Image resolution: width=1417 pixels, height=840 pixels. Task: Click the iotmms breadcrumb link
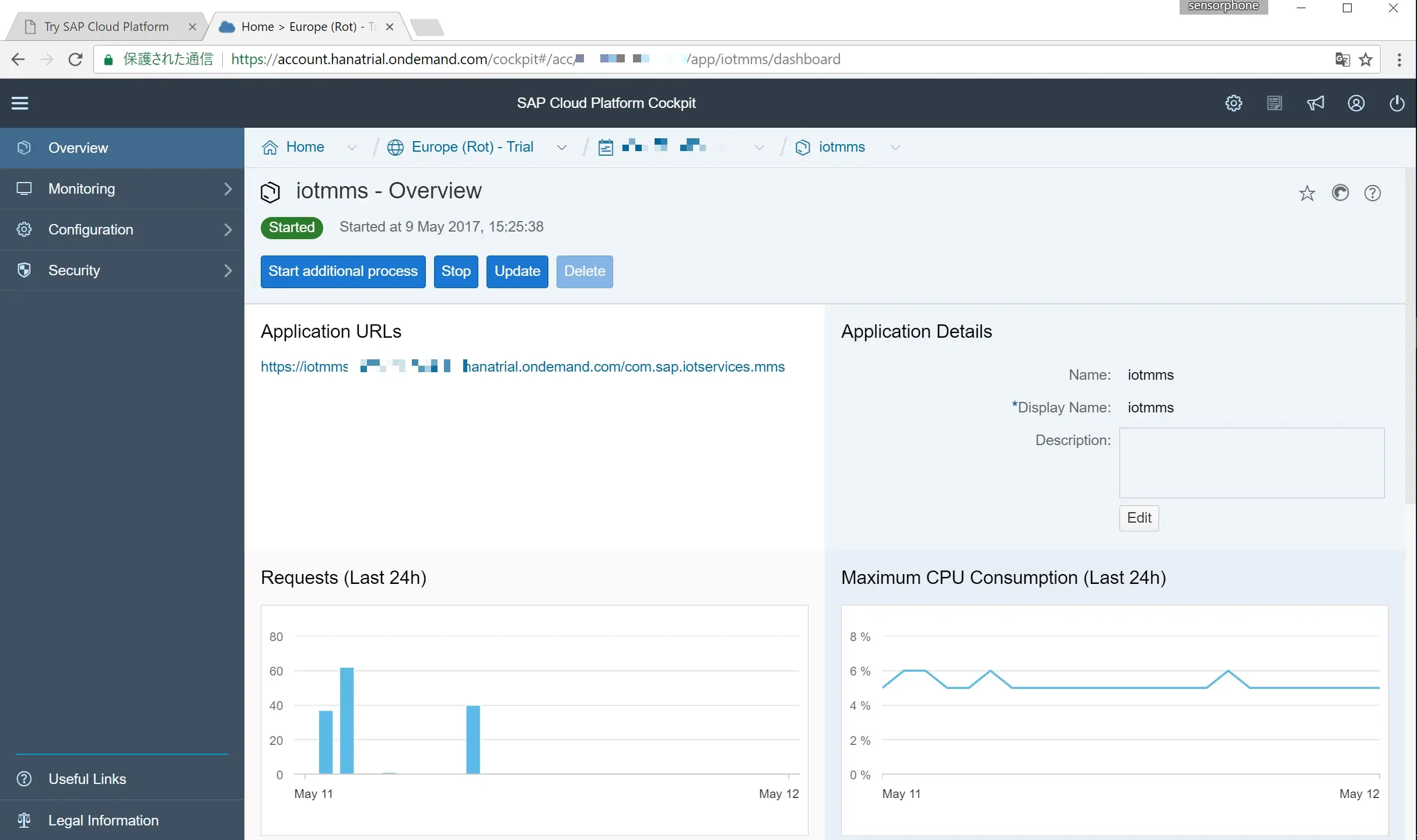842,147
